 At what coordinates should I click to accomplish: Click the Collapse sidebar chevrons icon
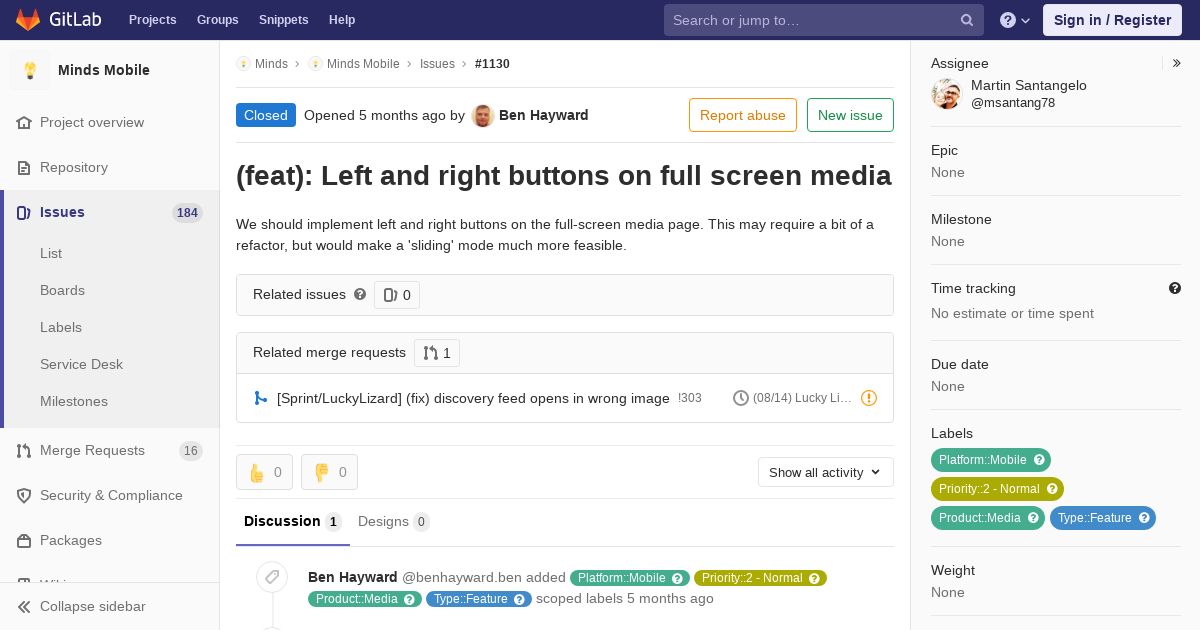pos(24,606)
